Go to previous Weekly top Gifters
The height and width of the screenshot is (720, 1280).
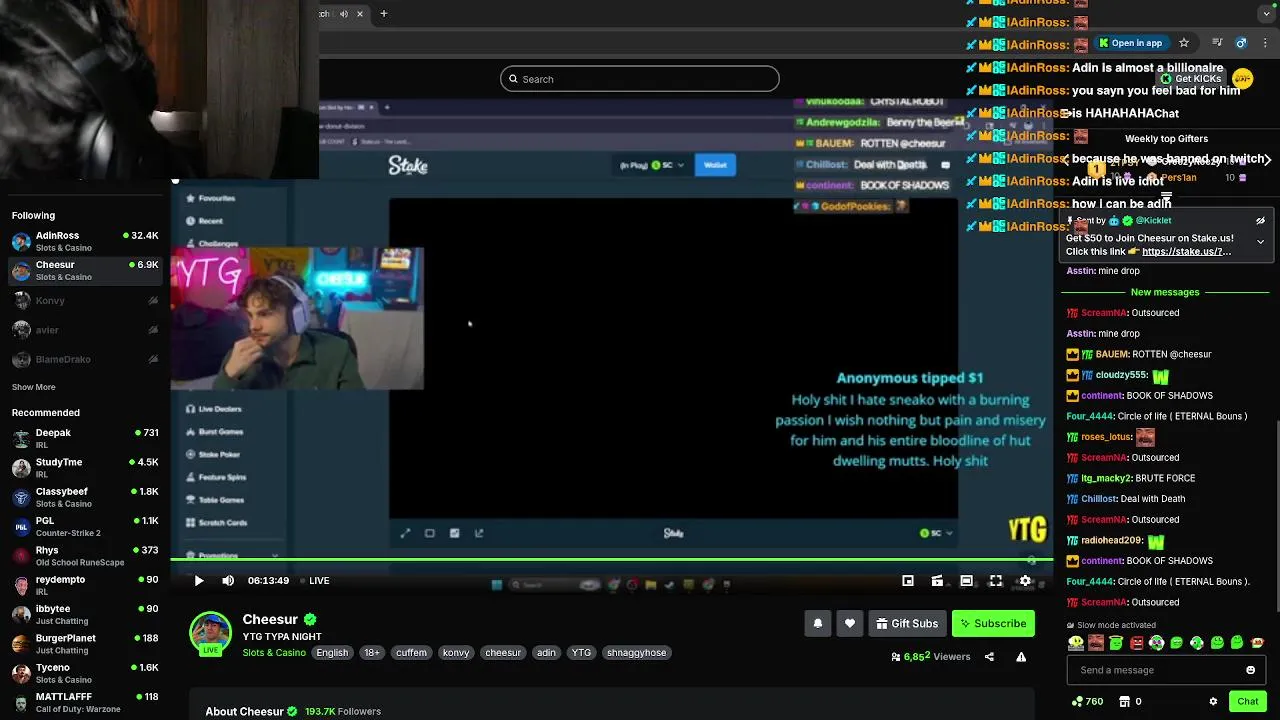click(x=1066, y=160)
